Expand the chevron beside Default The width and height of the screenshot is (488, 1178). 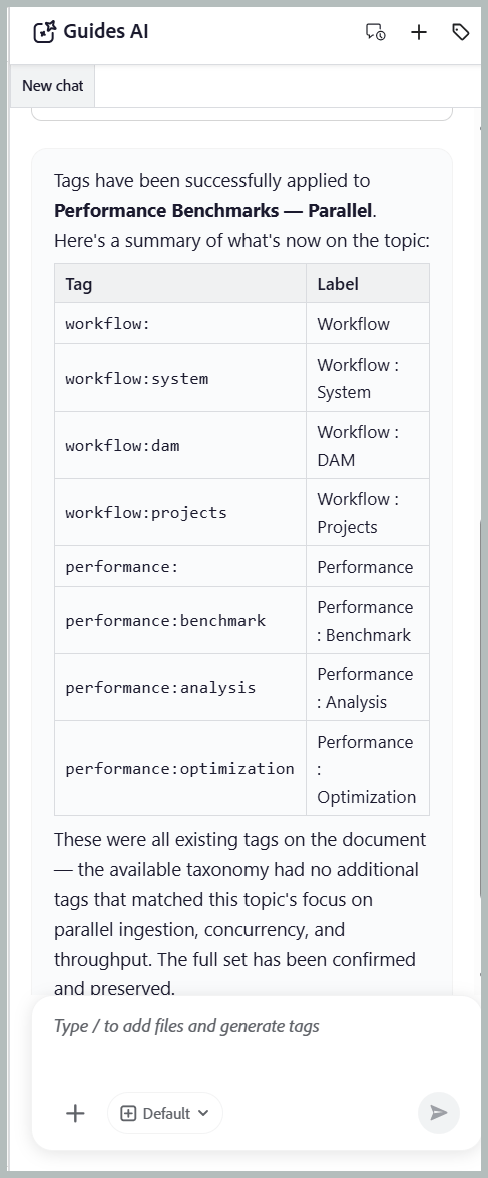click(x=203, y=1113)
